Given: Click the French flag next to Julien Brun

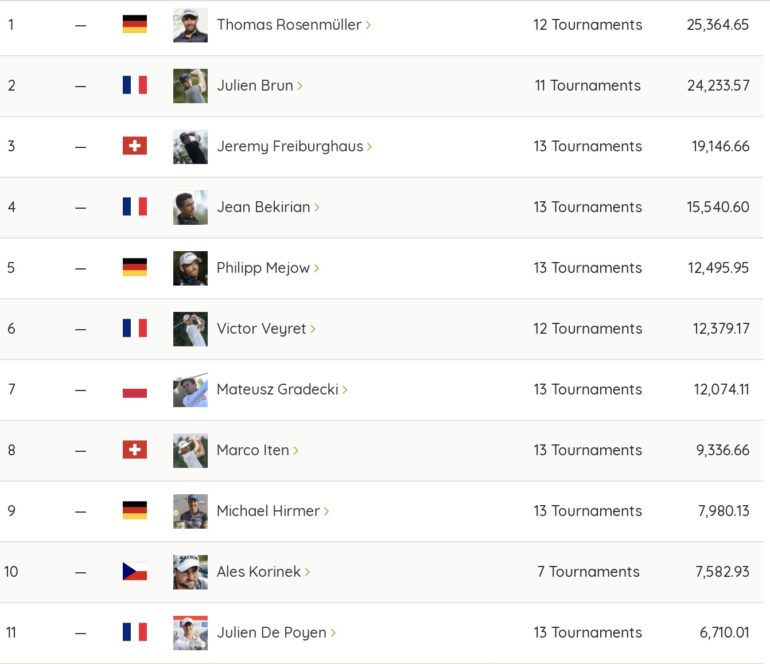Looking at the screenshot, I should 135,85.
